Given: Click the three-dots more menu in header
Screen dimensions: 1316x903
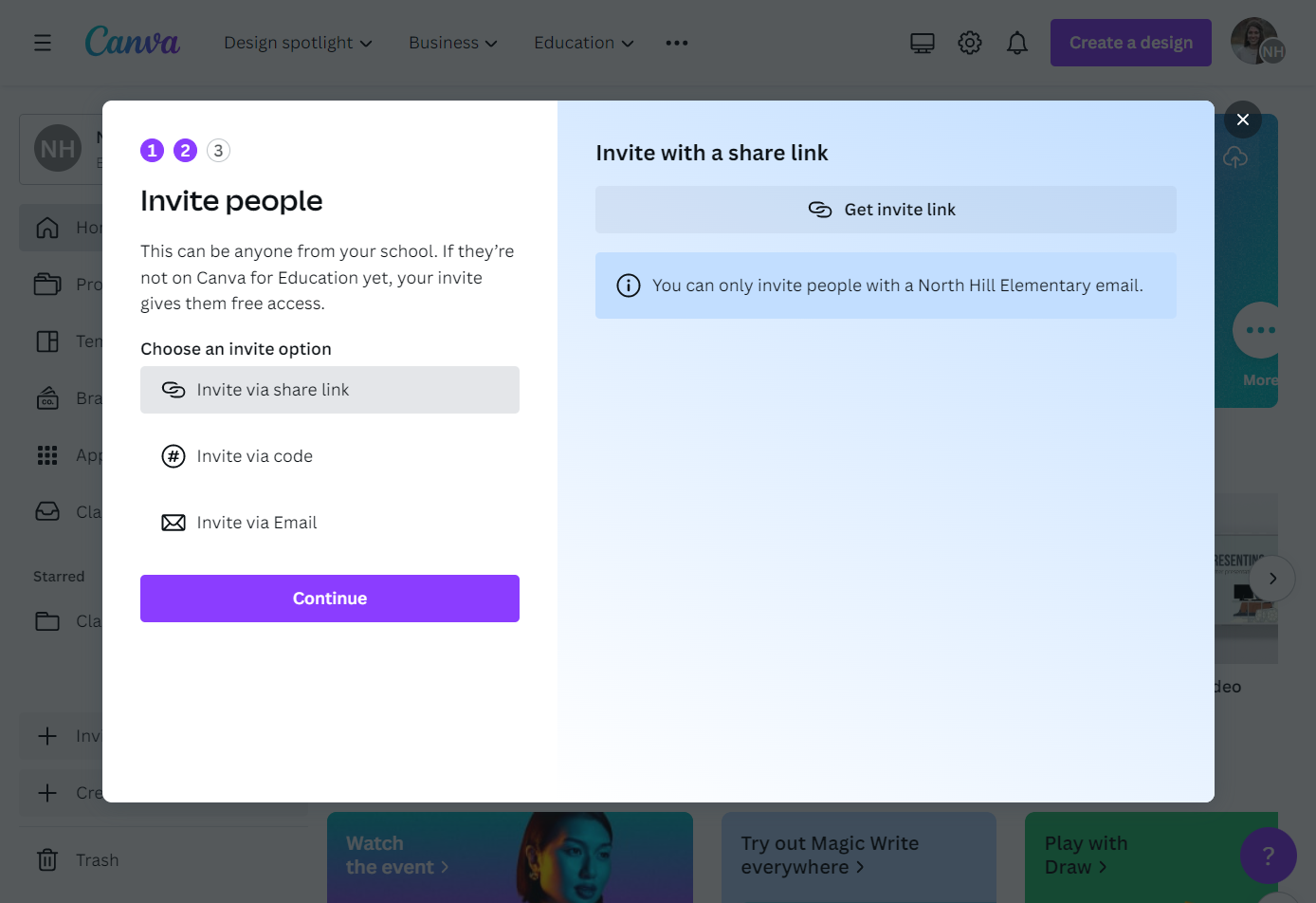Looking at the screenshot, I should coord(677,43).
